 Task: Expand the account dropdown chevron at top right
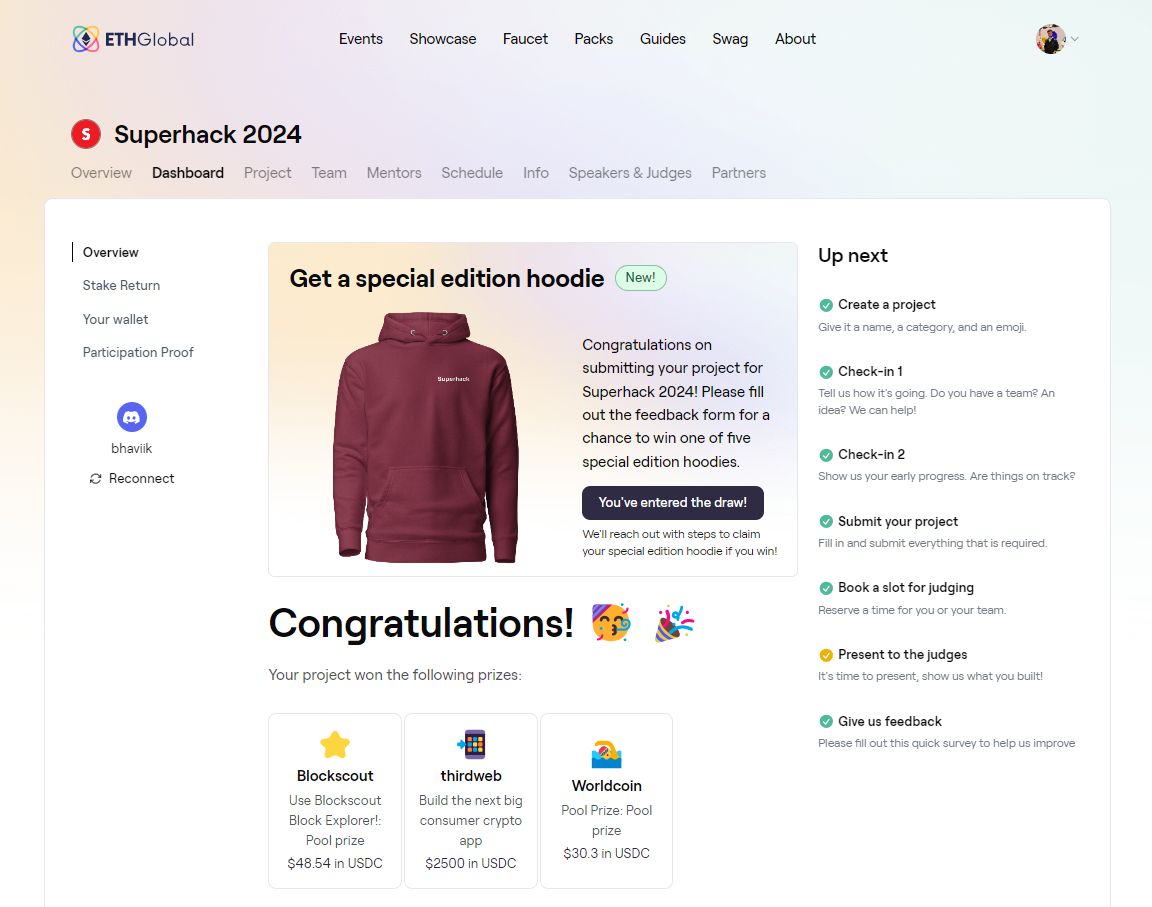[x=1075, y=40]
